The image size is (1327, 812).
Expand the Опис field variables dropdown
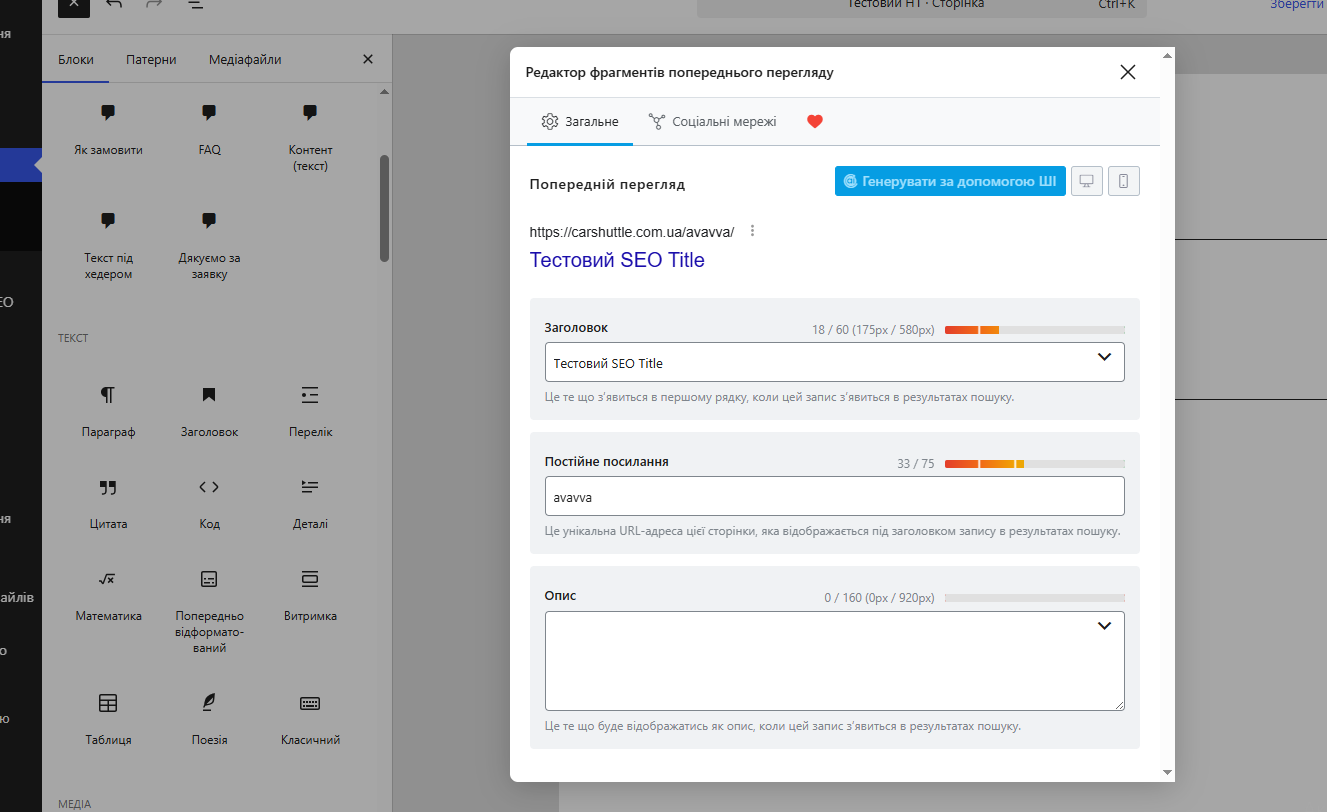pyautogui.click(x=1104, y=626)
